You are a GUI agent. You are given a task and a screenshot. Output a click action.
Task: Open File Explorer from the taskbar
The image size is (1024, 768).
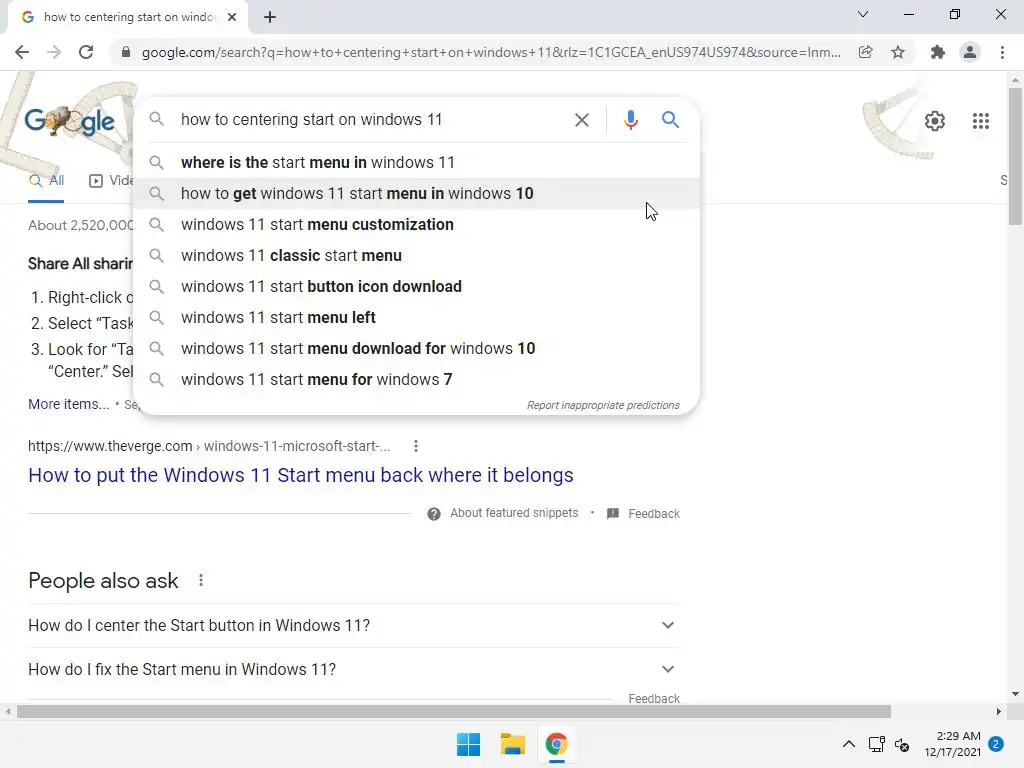(513, 744)
